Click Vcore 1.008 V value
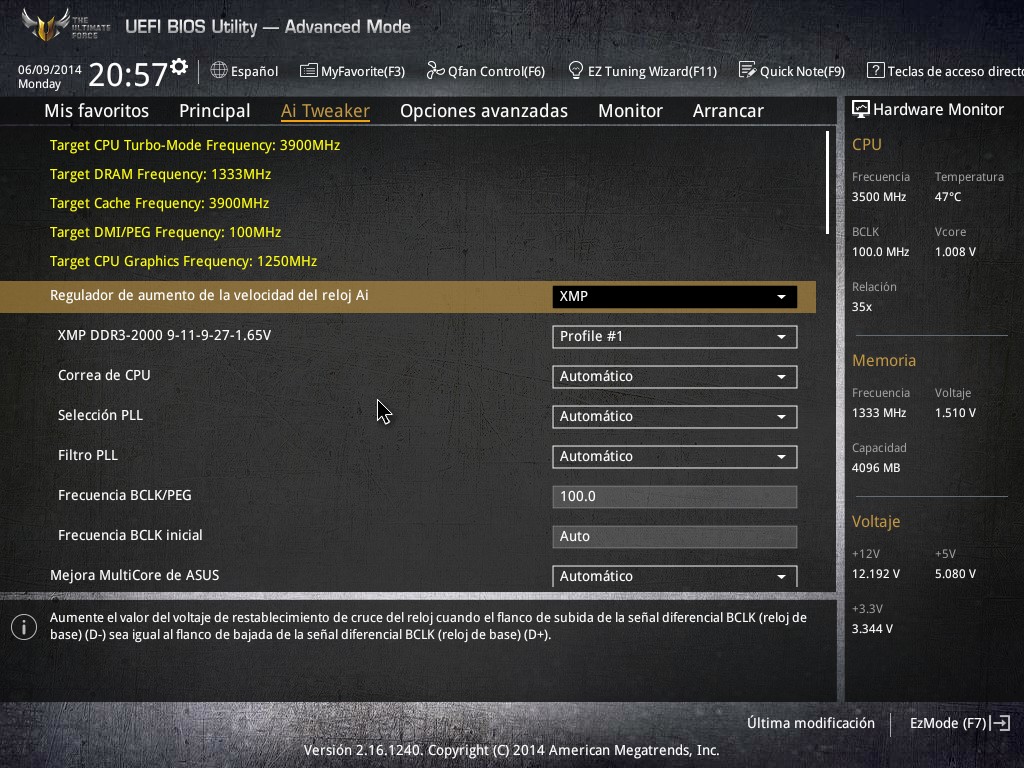1024x768 pixels. pos(955,251)
